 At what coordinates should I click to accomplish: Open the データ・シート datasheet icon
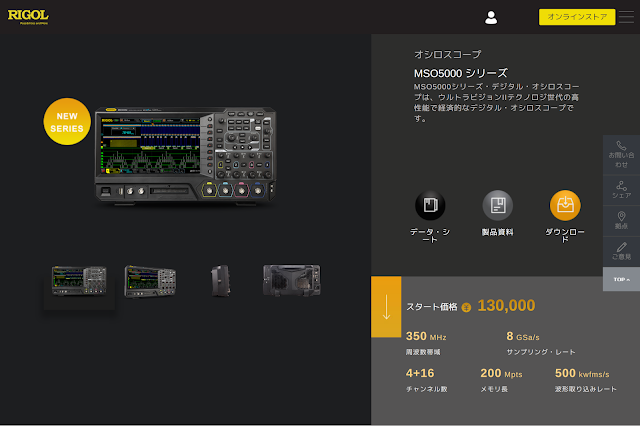click(430, 205)
